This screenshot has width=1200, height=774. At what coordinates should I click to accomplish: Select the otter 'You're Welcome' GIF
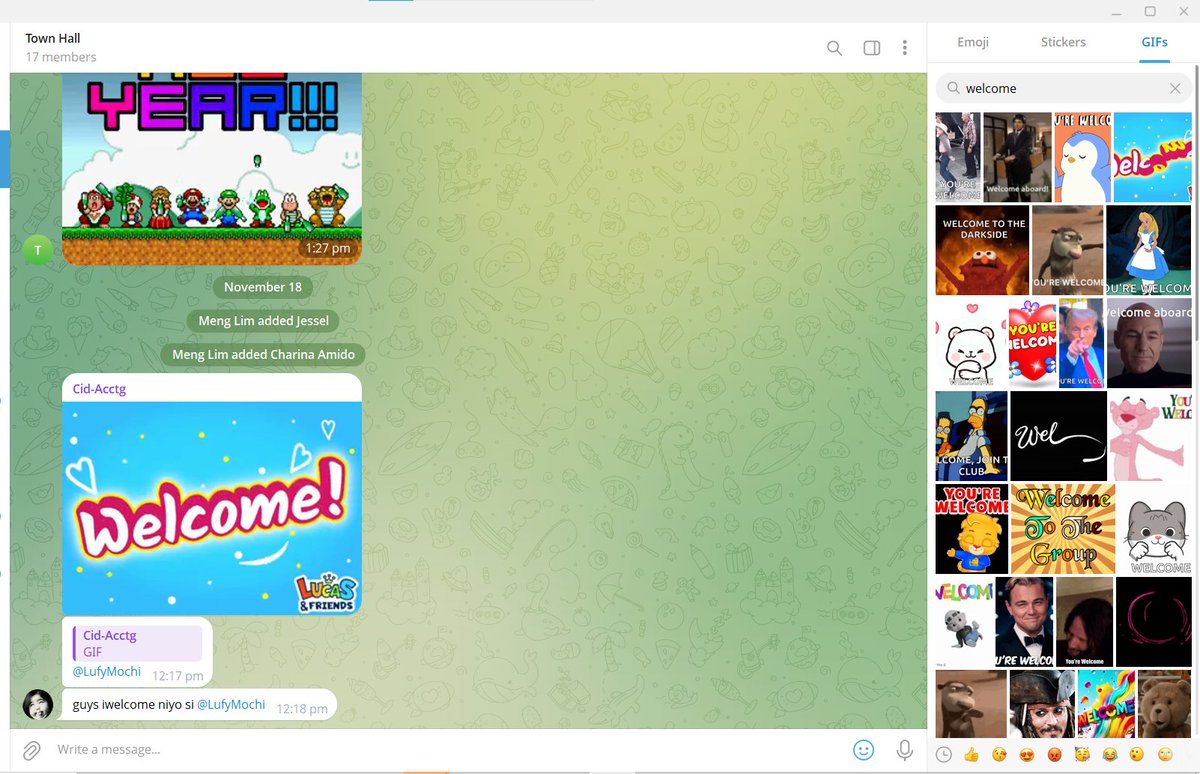(x=1068, y=250)
